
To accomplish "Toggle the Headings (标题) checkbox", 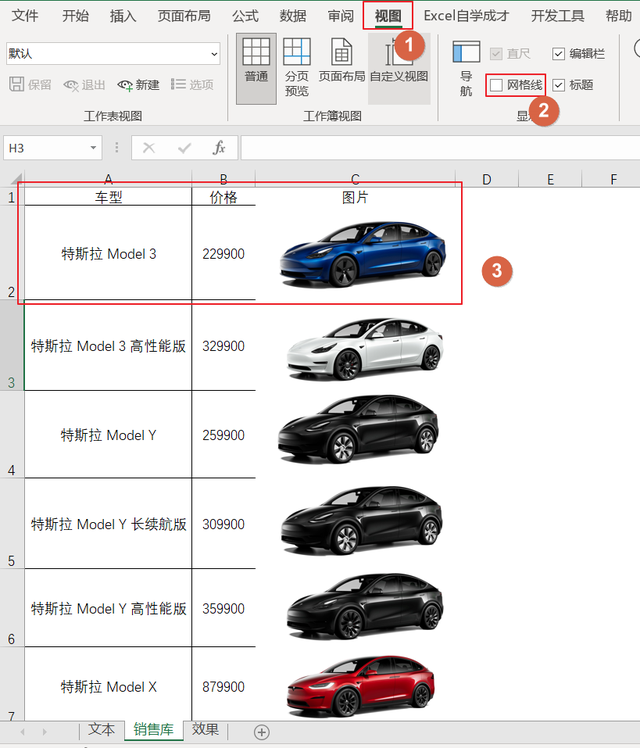I will tap(558, 85).
